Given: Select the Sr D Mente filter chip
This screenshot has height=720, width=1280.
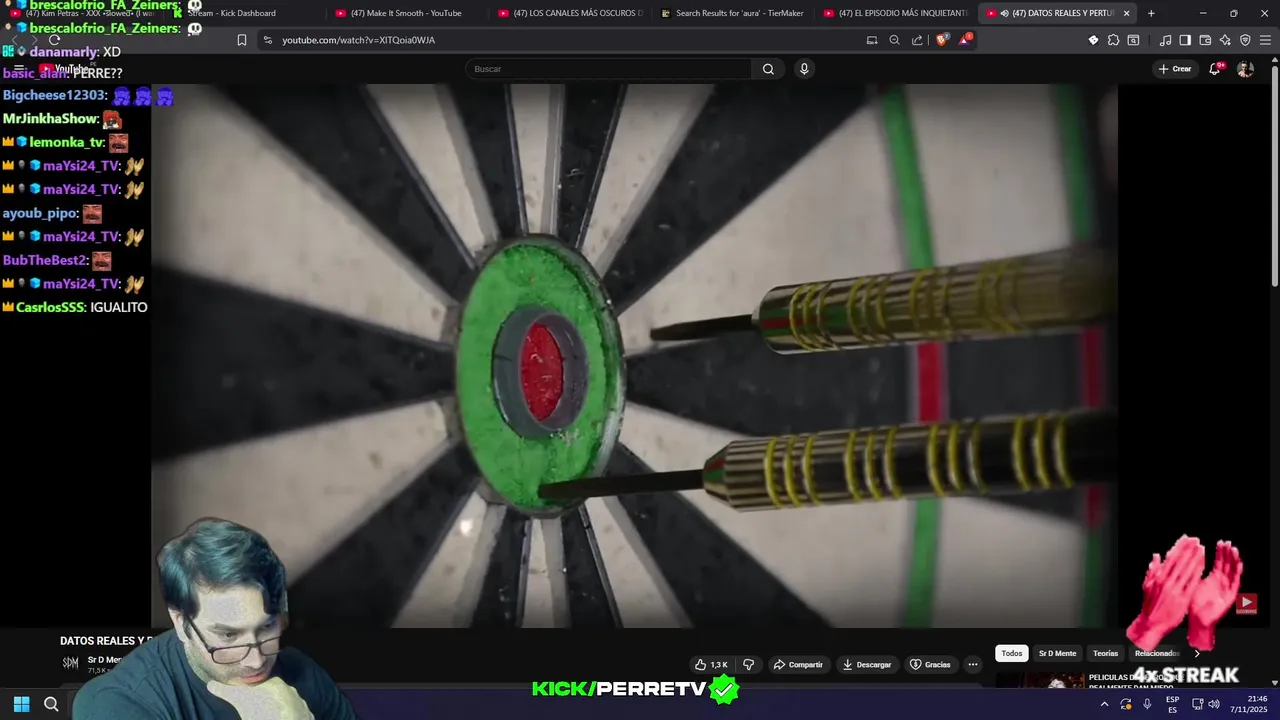Looking at the screenshot, I should click(x=1057, y=653).
